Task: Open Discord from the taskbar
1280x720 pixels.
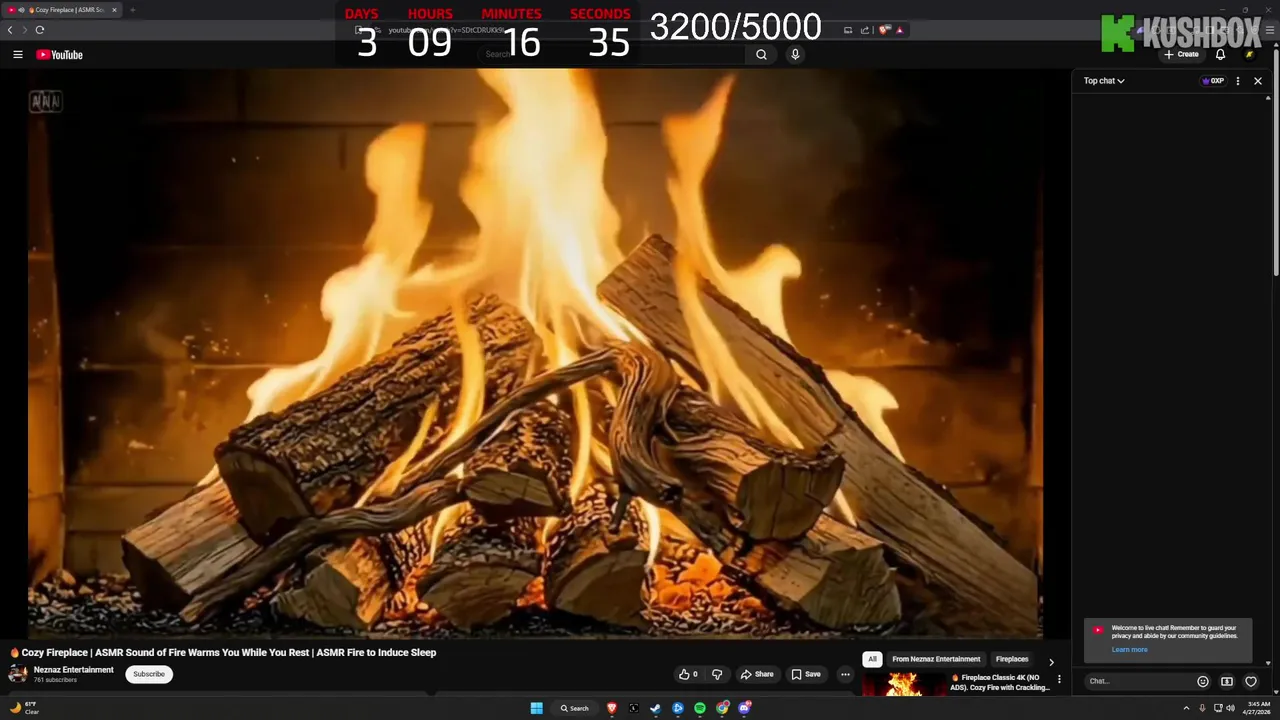Action: coord(744,708)
